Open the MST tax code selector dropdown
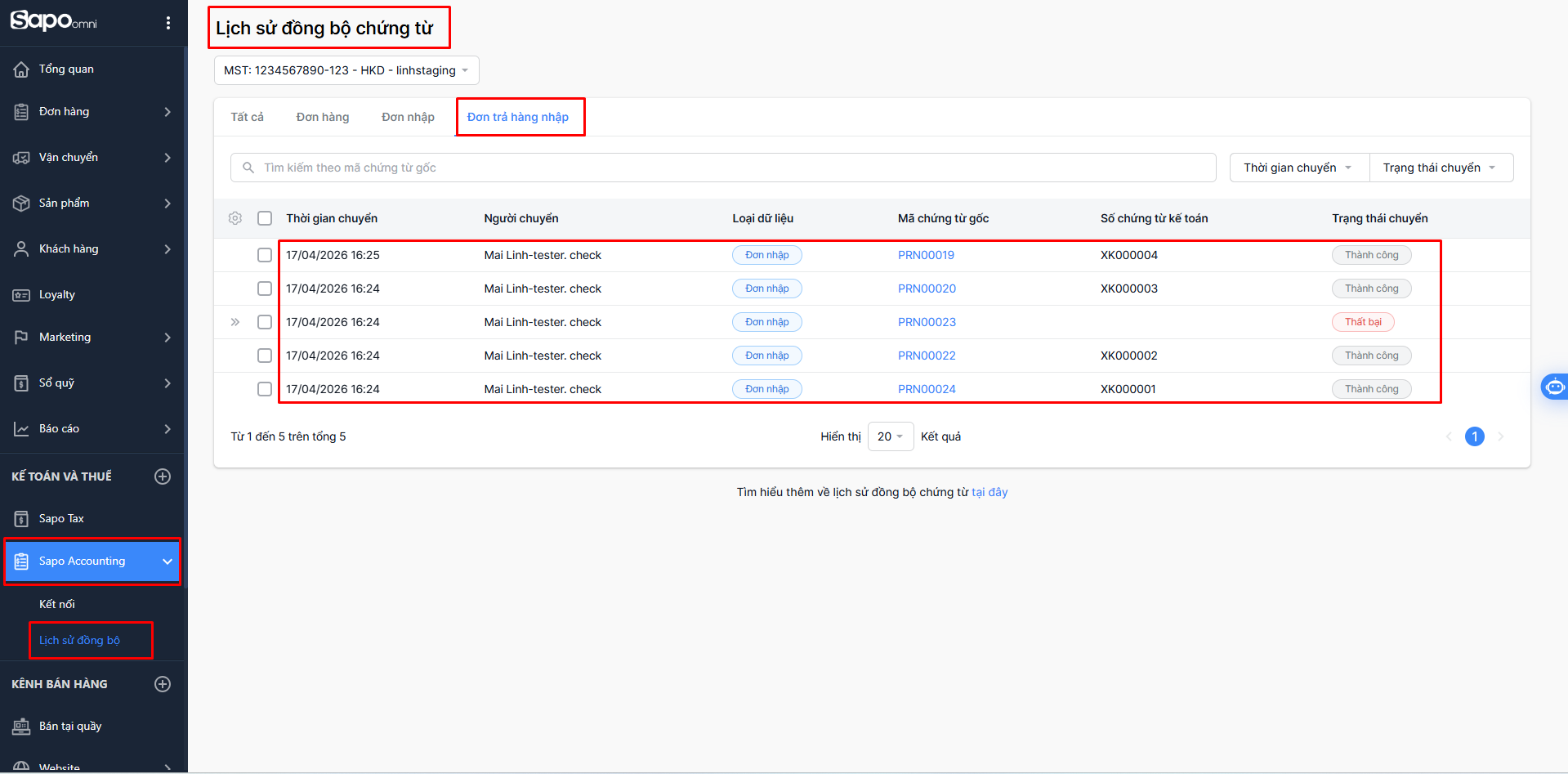This screenshot has height=774, width=1568. (x=346, y=70)
